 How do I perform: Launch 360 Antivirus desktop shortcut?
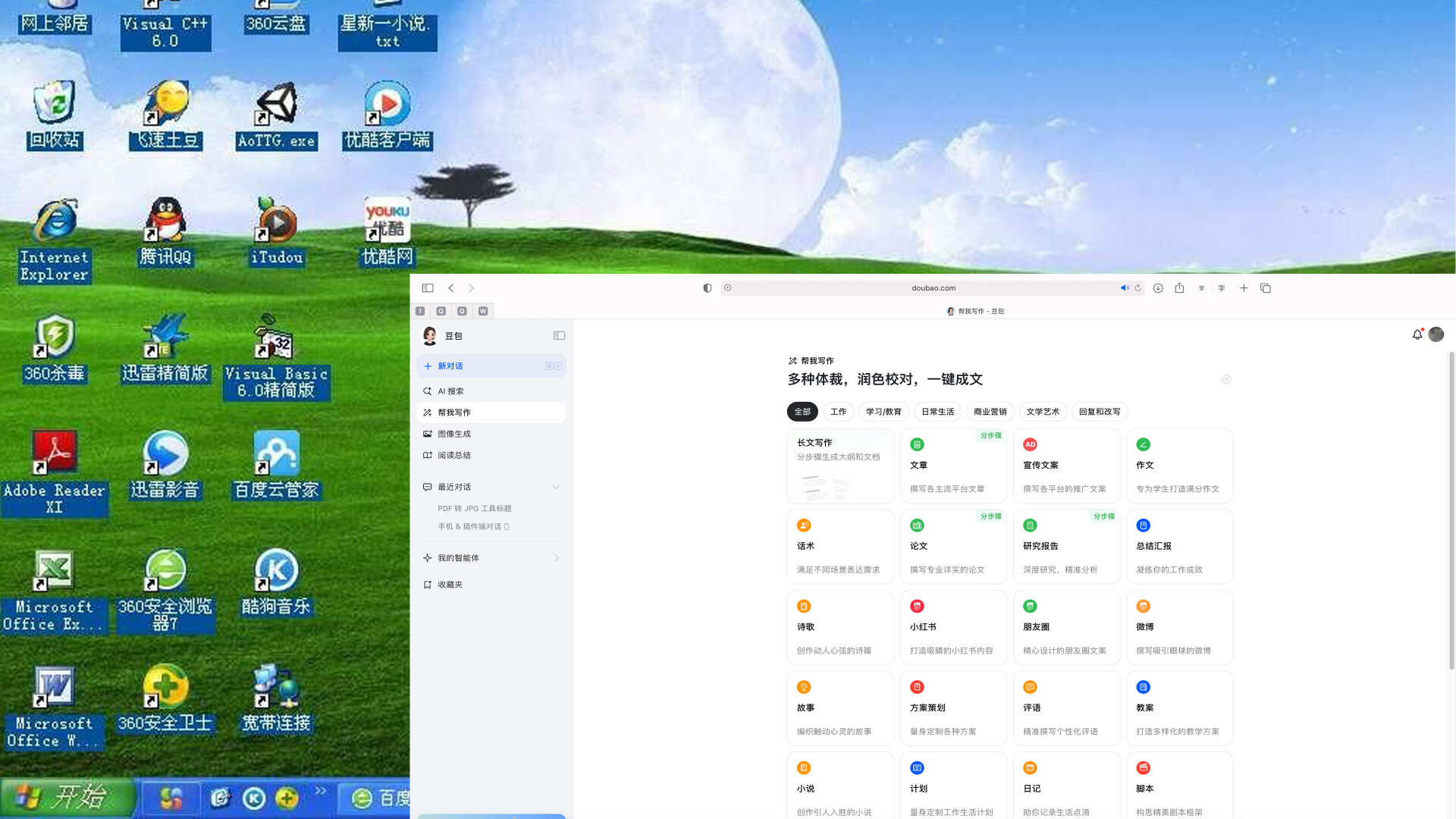[x=54, y=349]
